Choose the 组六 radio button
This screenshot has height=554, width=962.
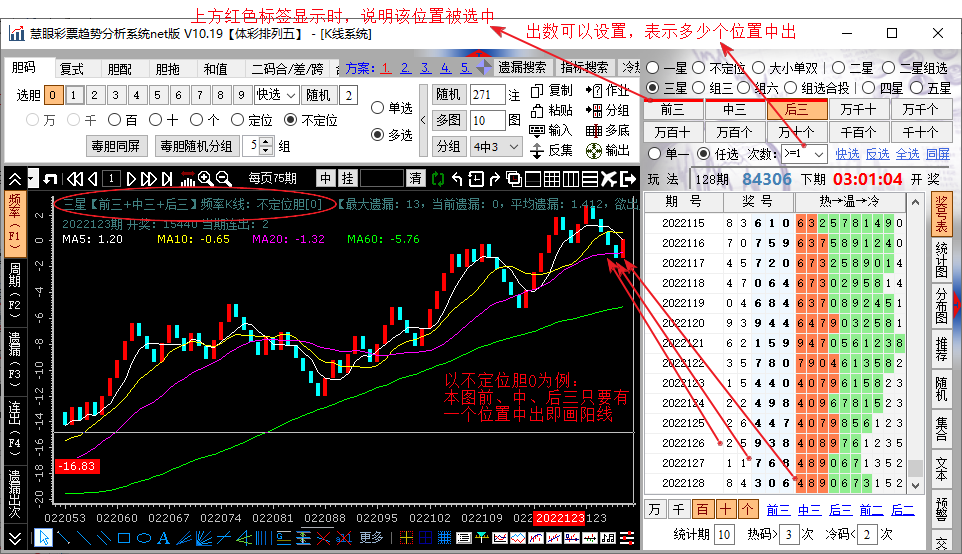760,89
